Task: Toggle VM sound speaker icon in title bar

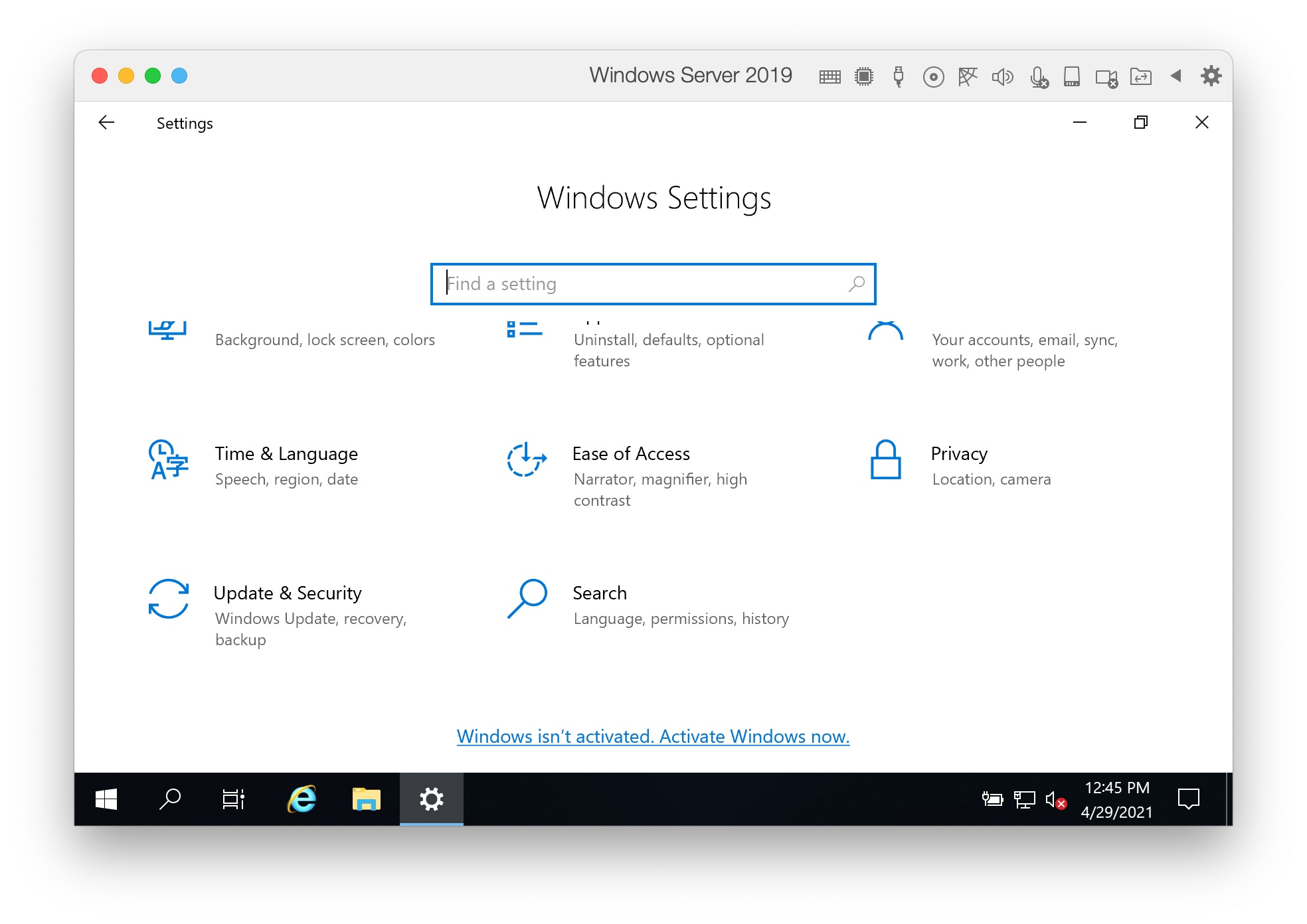Action: pyautogui.click(x=1002, y=77)
